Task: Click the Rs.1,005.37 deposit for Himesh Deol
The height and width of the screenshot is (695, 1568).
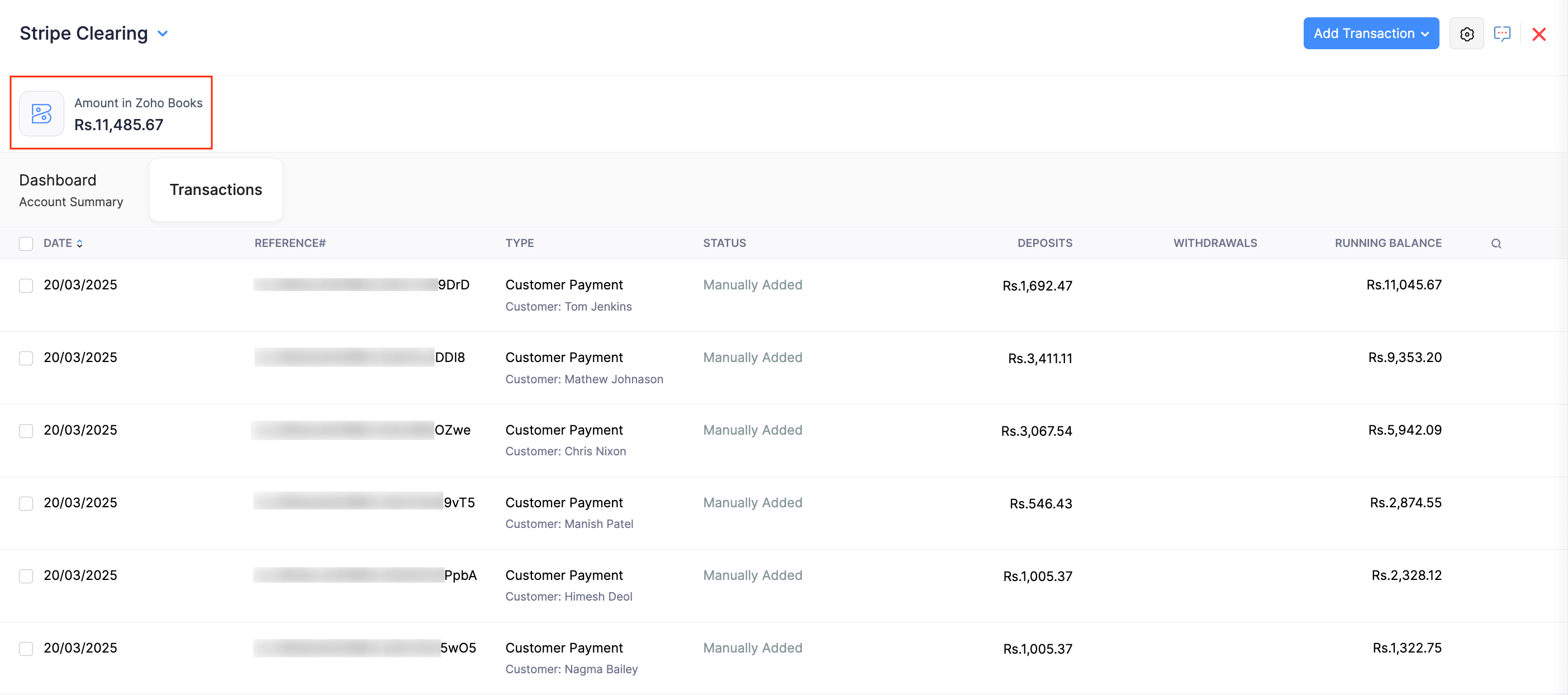Action: tap(1037, 575)
